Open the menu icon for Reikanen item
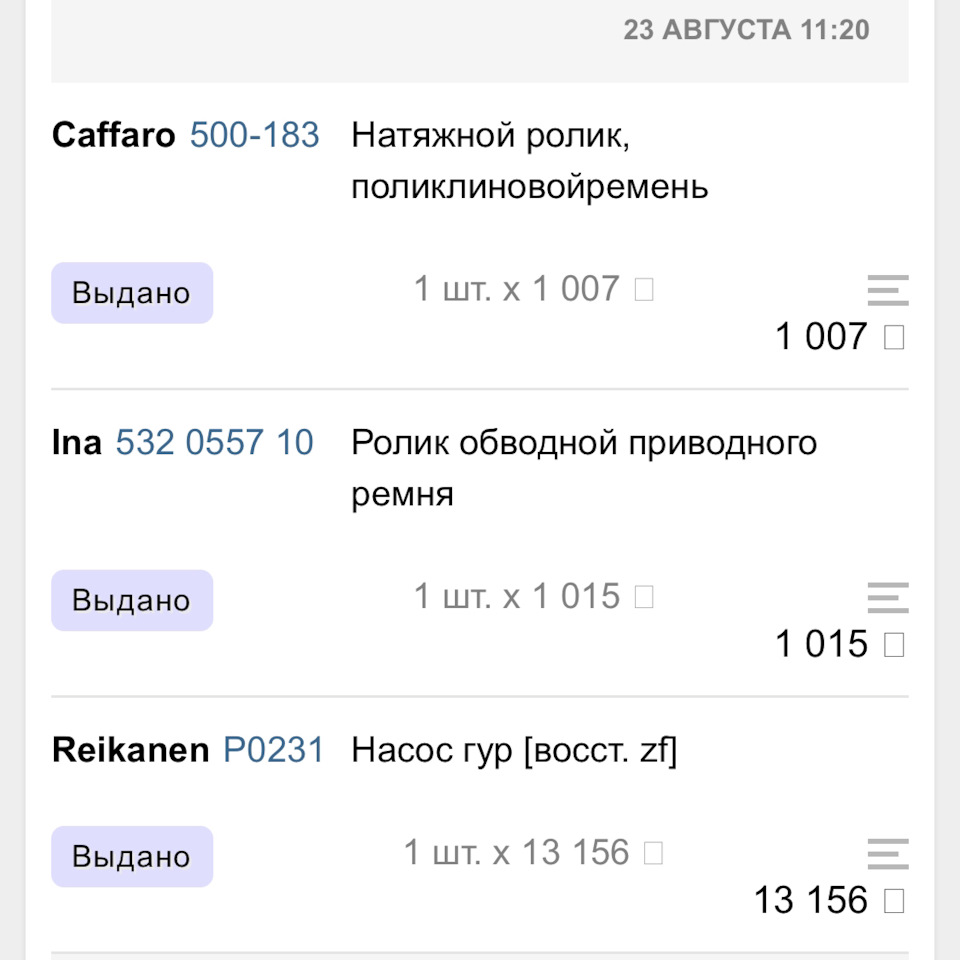The width and height of the screenshot is (960, 960). [x=887, y=854]
